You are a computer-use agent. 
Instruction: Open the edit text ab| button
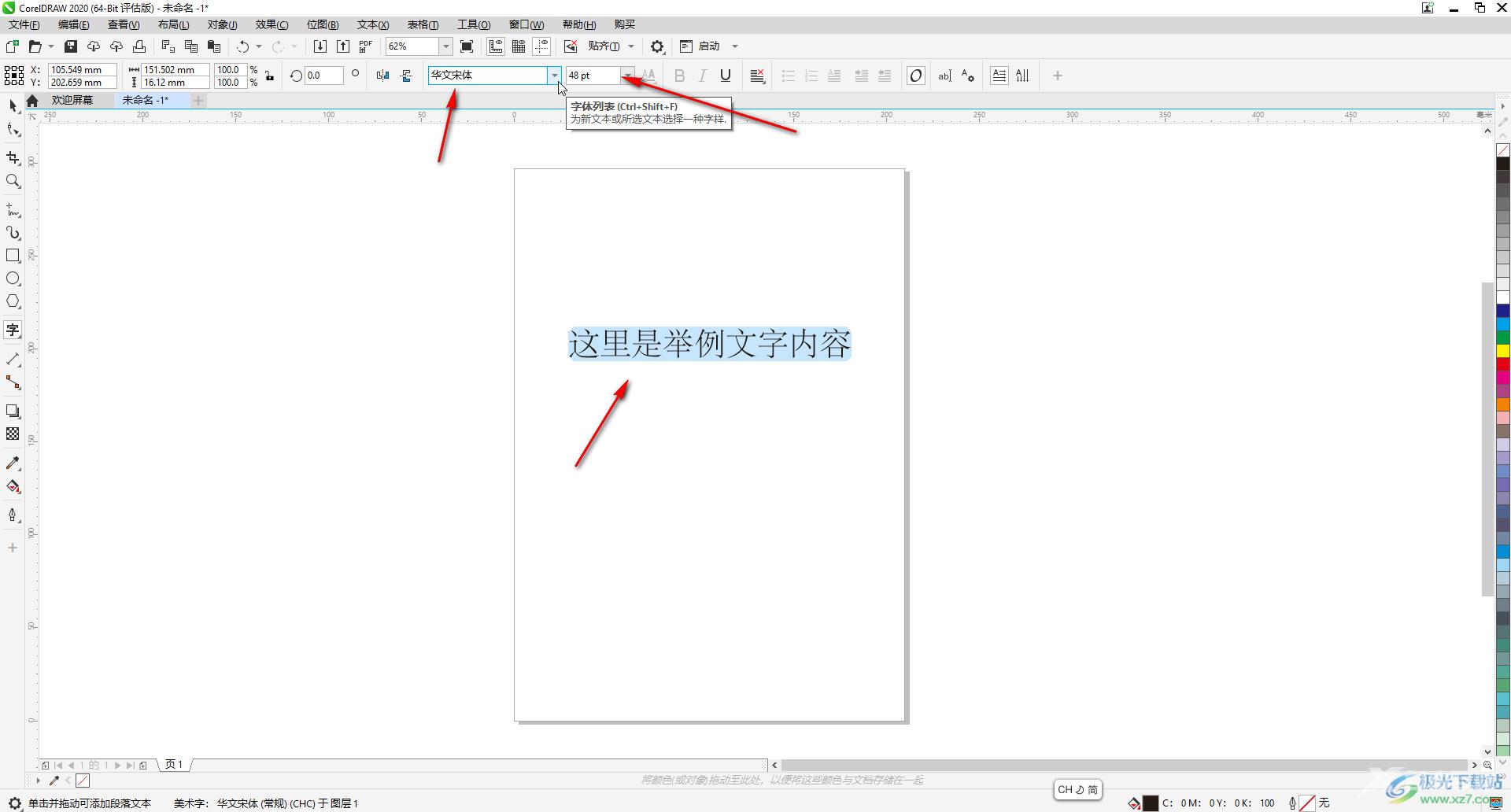point(944,76)
